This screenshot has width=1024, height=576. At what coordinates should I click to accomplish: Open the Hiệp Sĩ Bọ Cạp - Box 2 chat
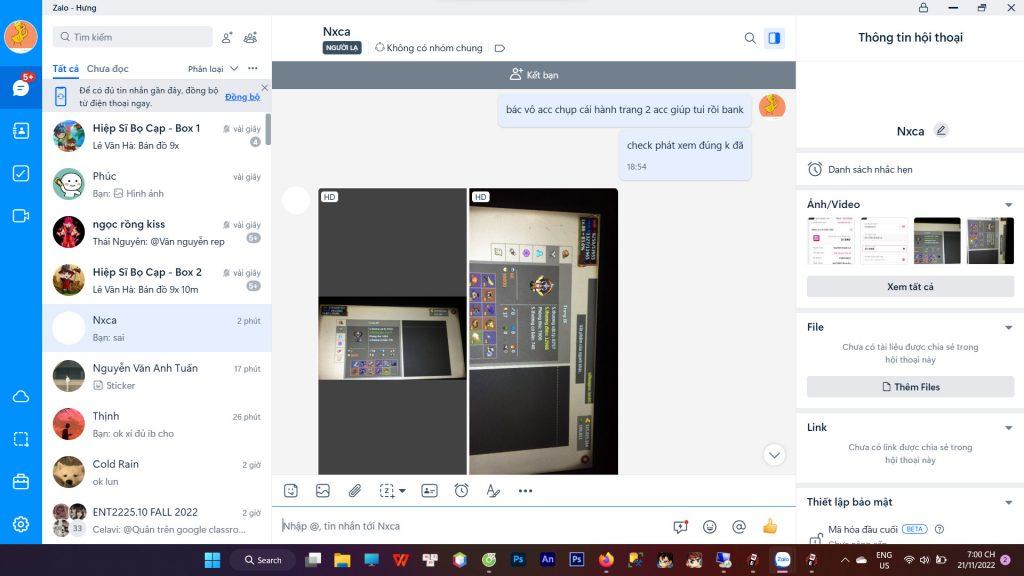[x=157, y=280]
